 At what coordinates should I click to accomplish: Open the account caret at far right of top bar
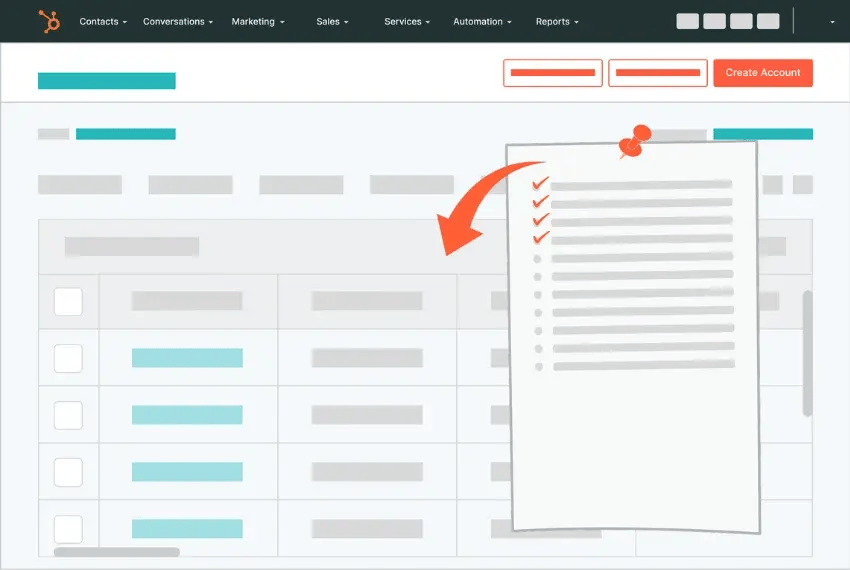click(x=832, y=22)
